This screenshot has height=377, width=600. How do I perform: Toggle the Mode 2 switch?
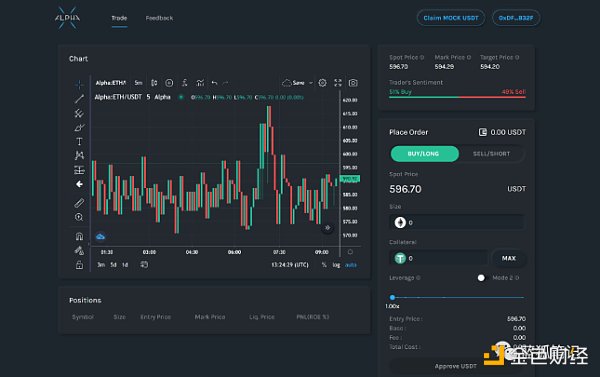point(482,278)
